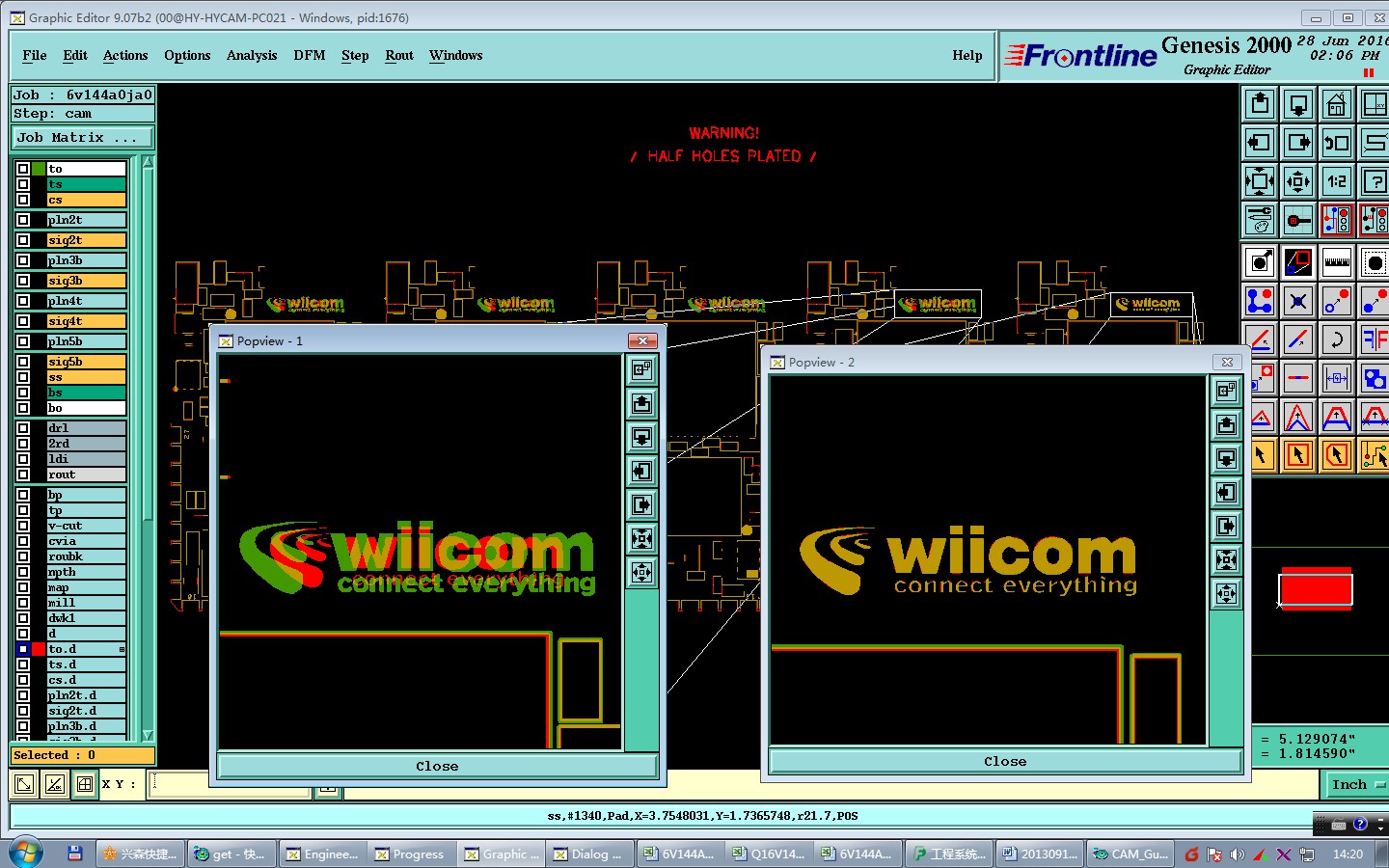Screen dimensions: 1389x868
Task: Toggle checkbox for layer 'sig2t'
Action: [23, 240]
